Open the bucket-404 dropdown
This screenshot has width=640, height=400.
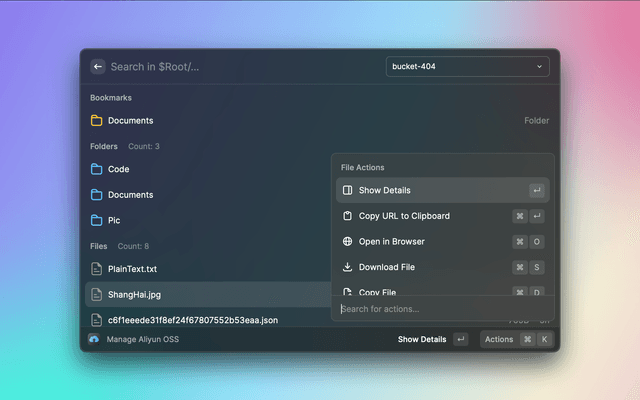point(467,67)
